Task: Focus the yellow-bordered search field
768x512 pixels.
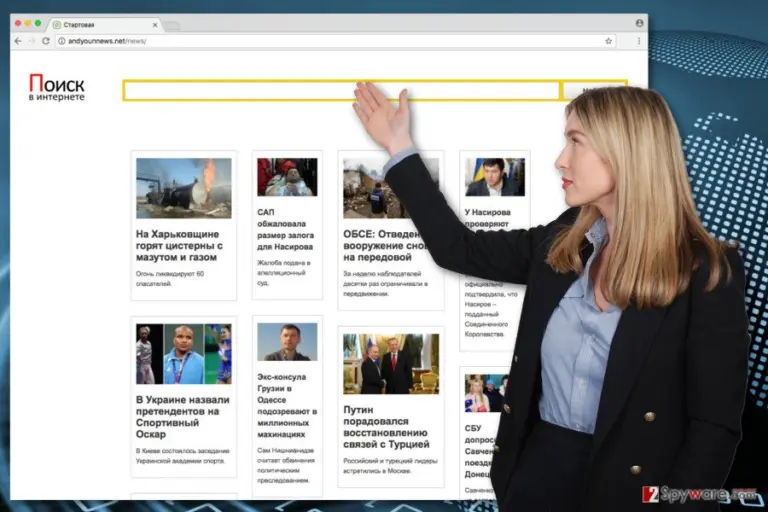Action: [341, 91]
